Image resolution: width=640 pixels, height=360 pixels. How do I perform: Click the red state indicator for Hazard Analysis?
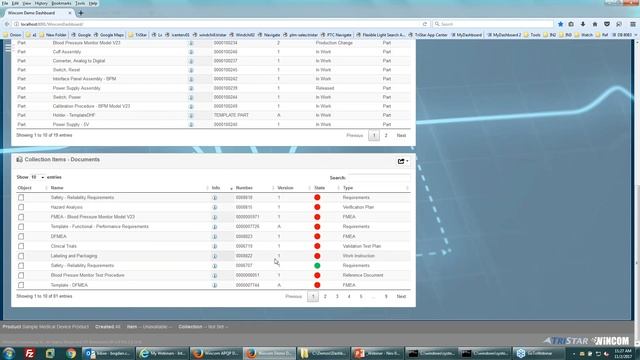(317, 207)
